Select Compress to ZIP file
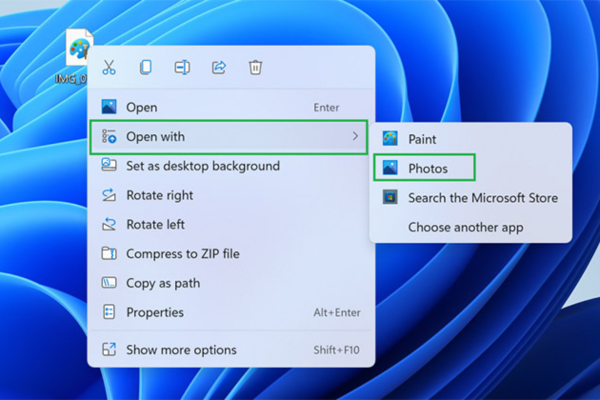Screen dimensions: 600x400 coord(231,253)
